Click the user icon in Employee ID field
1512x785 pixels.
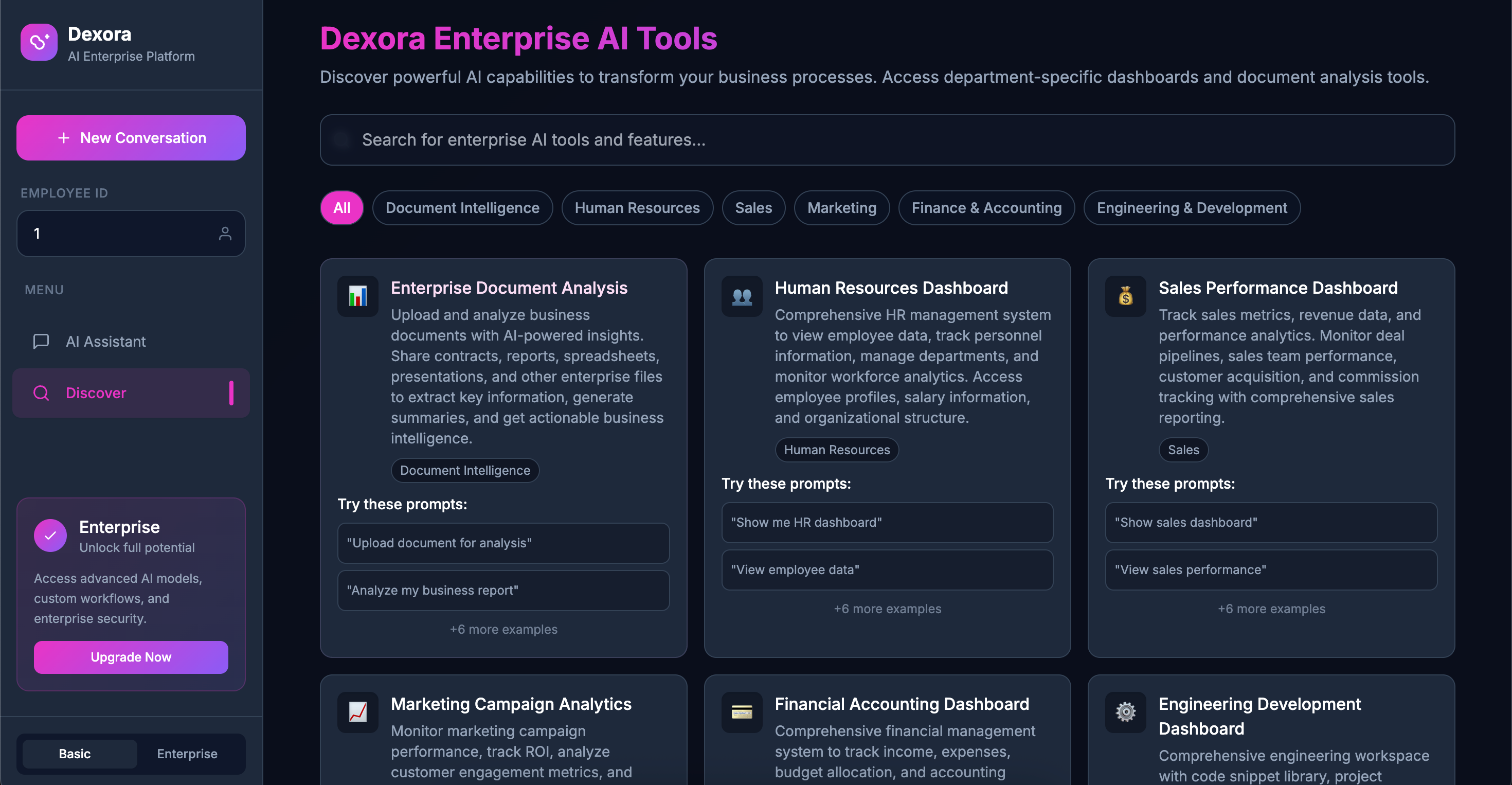click(x=225, y=234)
